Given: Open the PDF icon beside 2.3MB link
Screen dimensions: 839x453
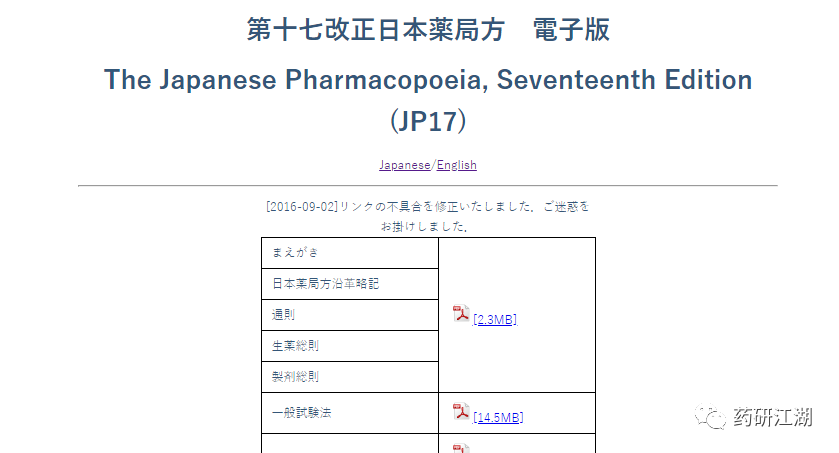Looking at the screenshot, I should click(x=461, y=313).
